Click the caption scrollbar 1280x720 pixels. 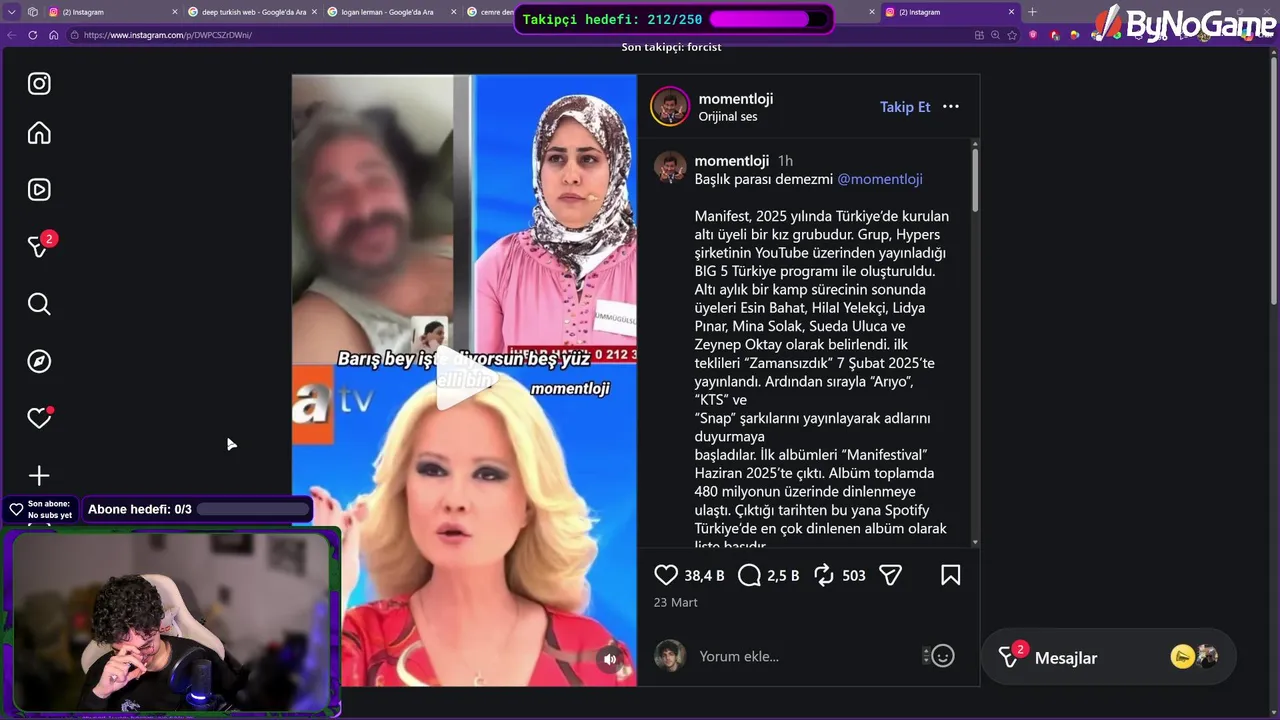[975, 180]
